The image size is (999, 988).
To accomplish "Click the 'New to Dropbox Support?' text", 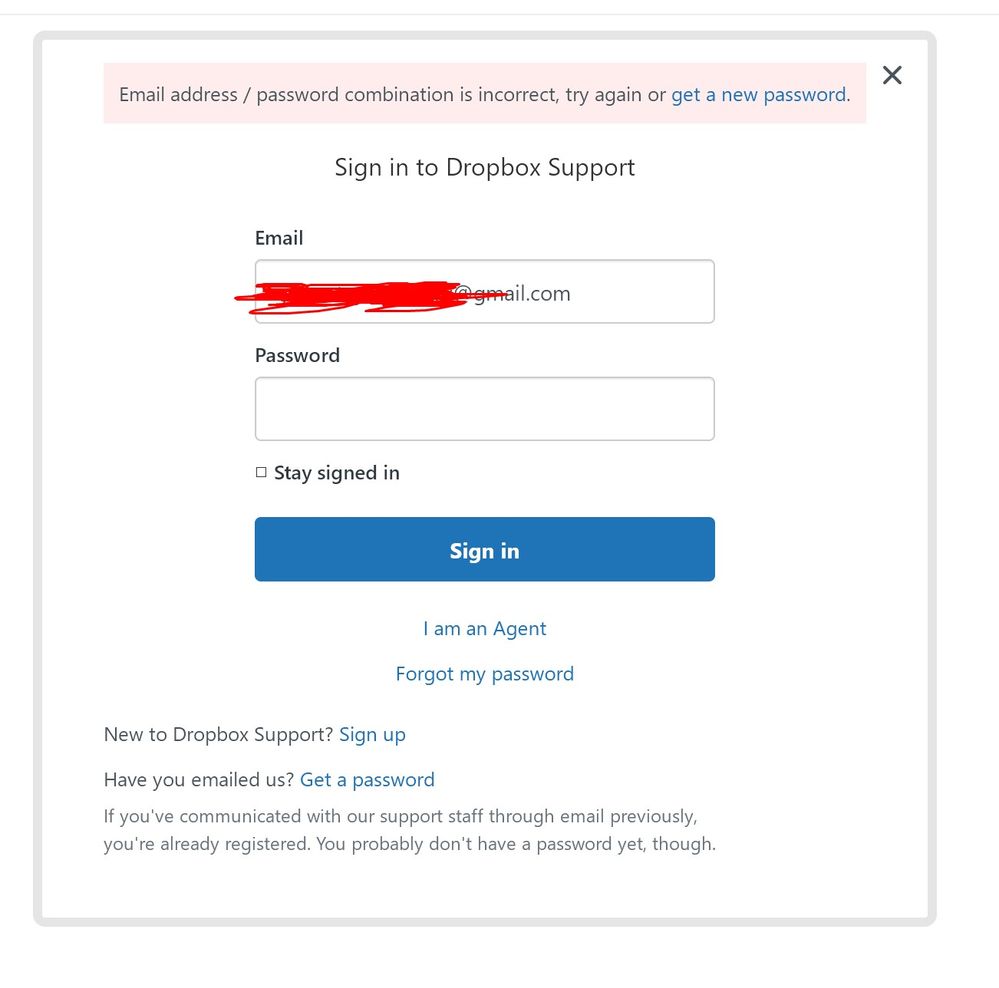I will [218, 735].
